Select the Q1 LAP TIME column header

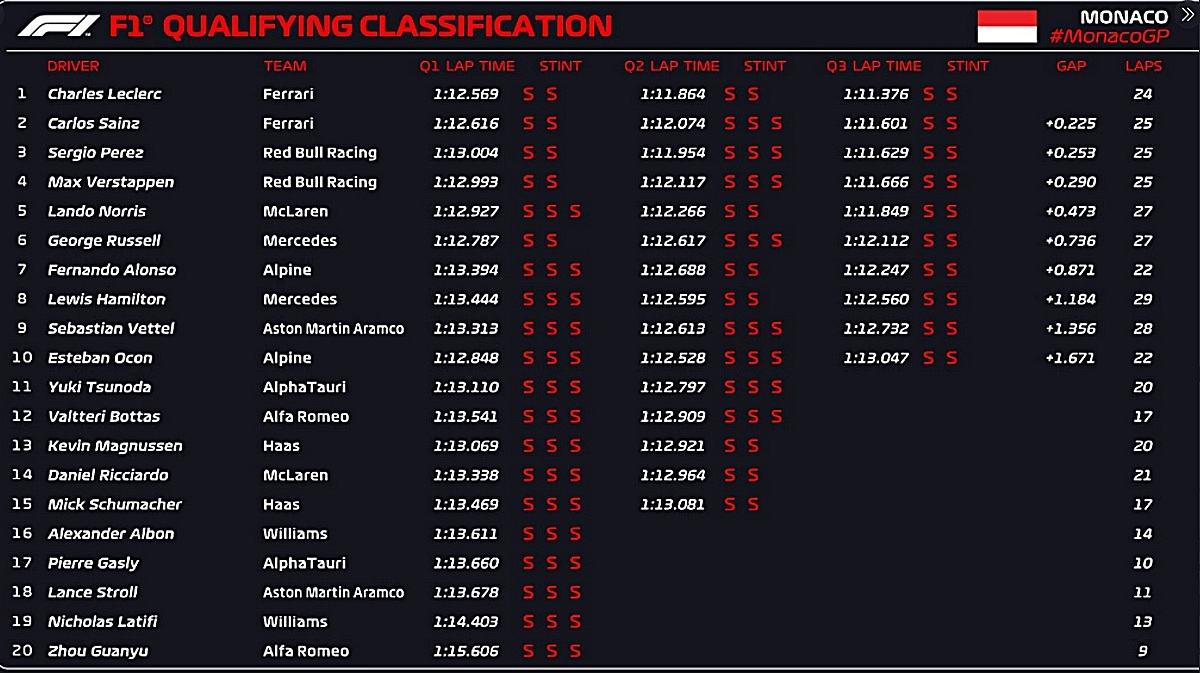point(467,66)
